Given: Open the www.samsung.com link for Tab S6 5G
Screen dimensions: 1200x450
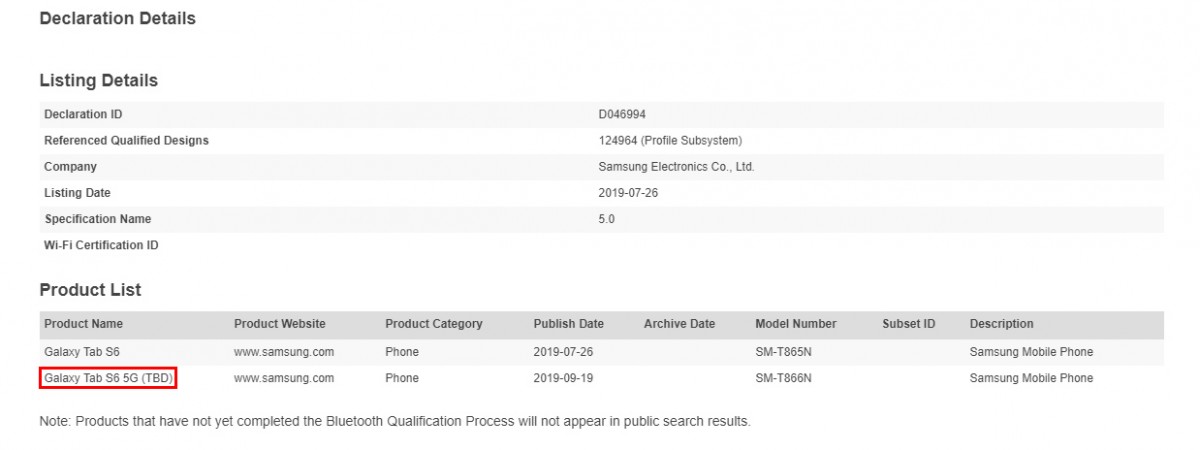Looking at the screenshot, I should point(284,378).
